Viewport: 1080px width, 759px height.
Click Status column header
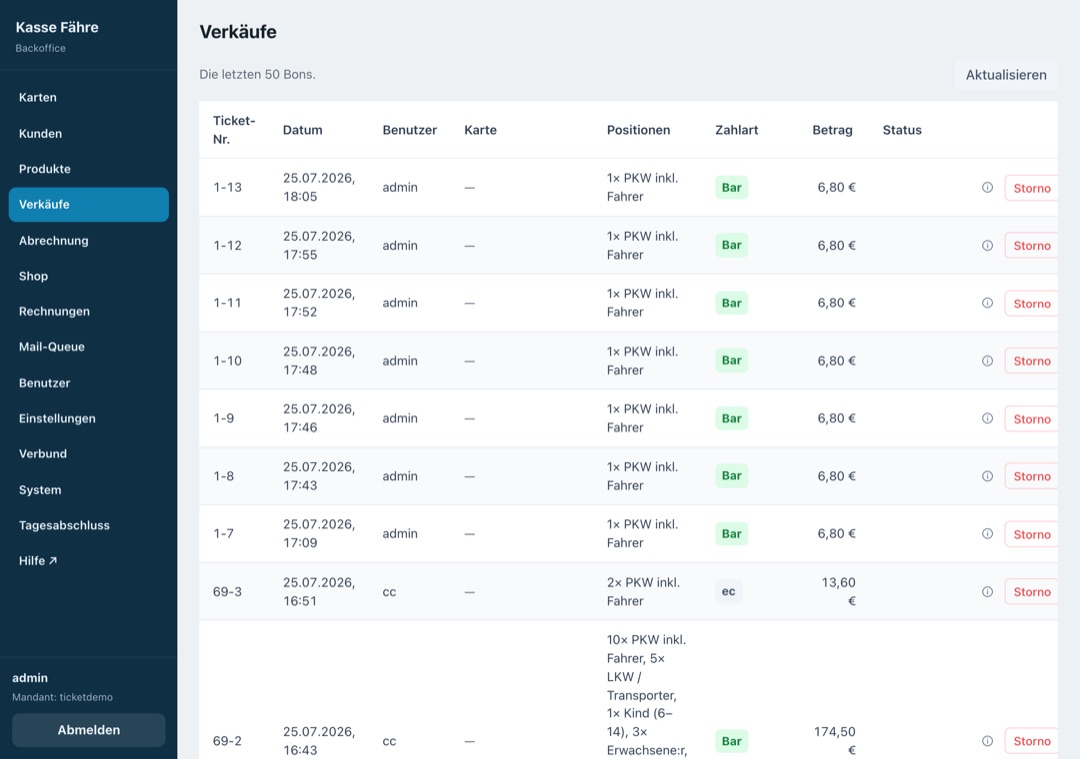902,130
